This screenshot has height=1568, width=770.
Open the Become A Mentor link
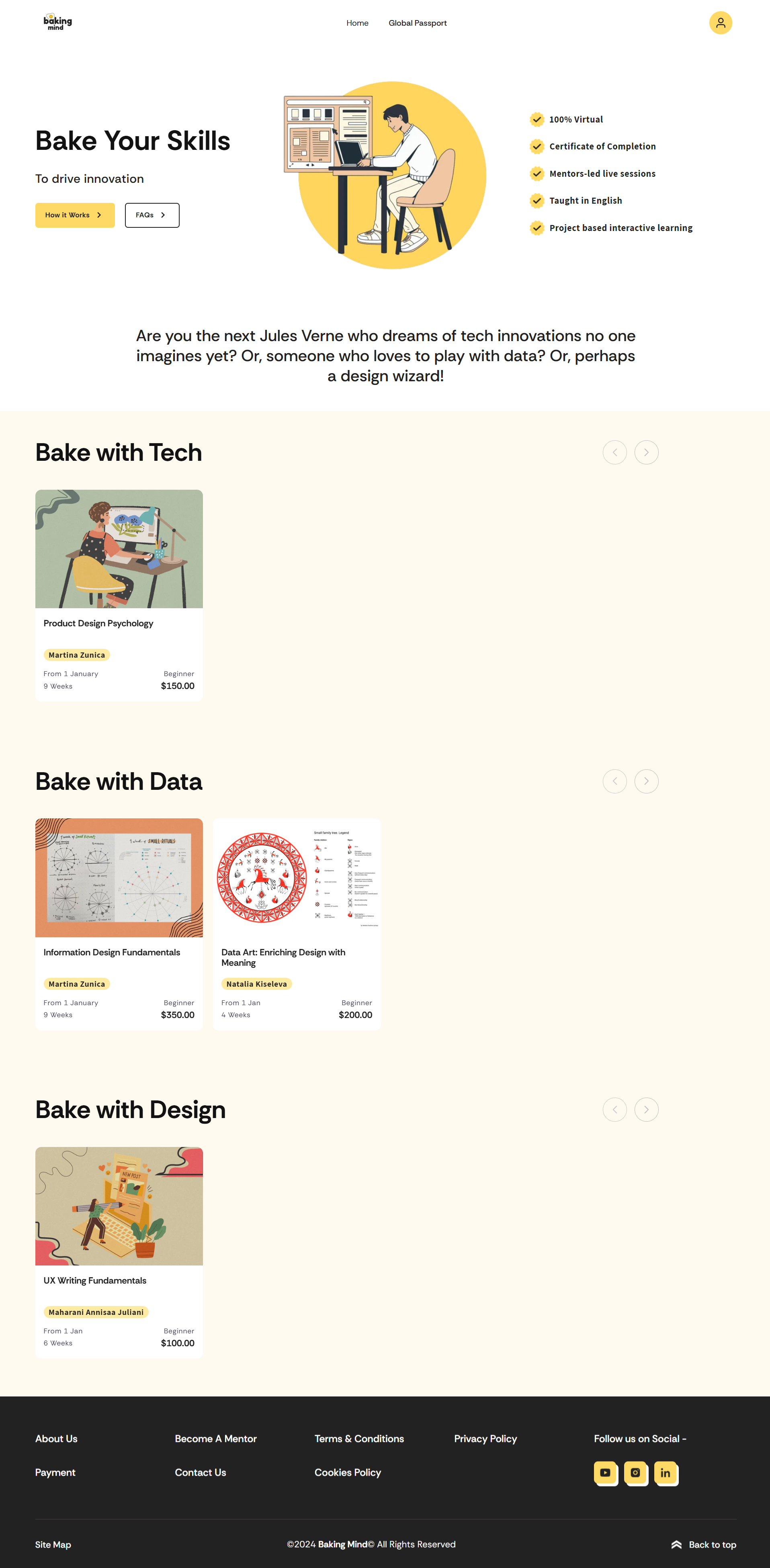tap(215, 1438)
